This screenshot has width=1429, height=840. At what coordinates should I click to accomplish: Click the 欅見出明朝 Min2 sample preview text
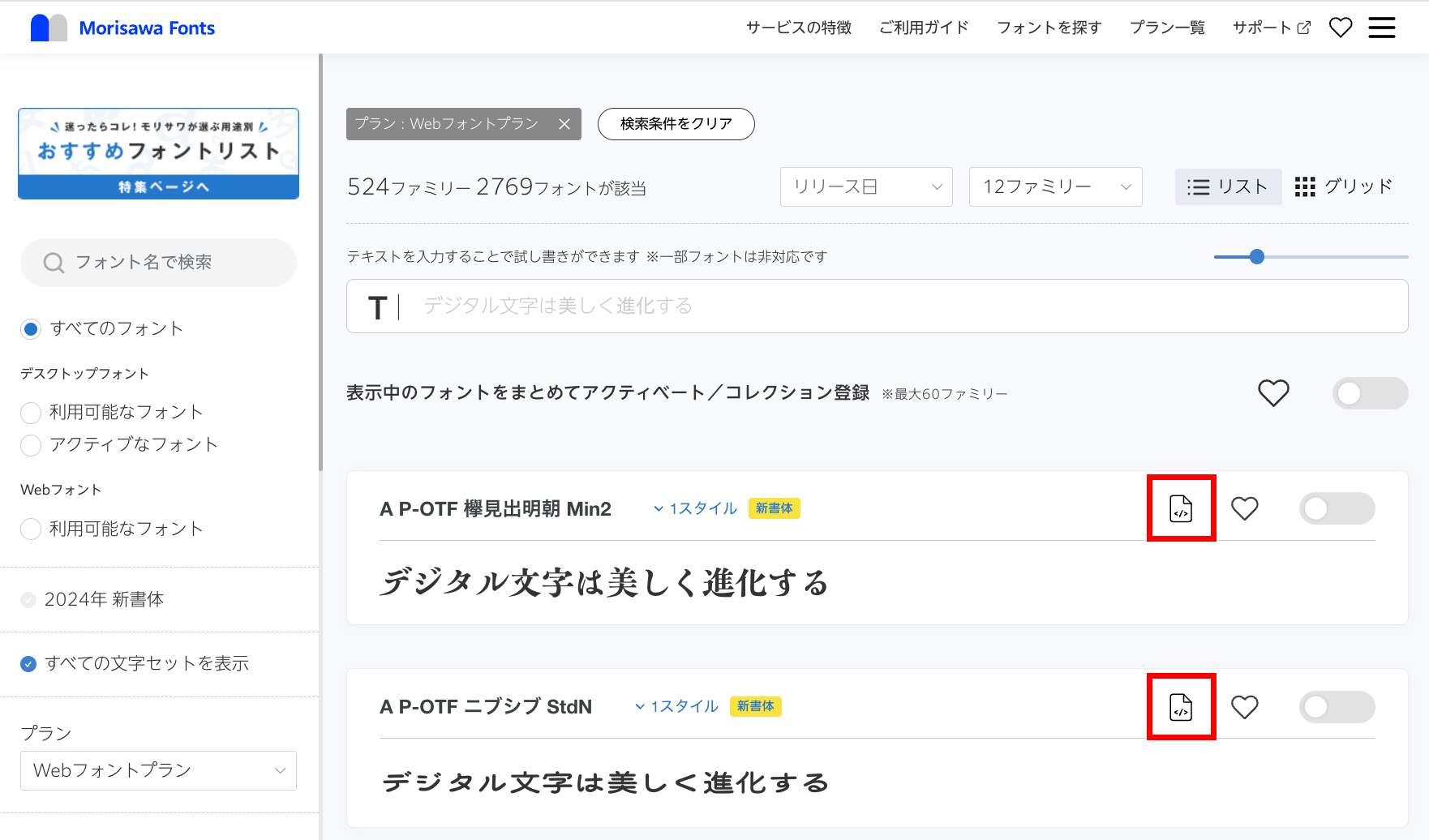click(x=604, y=583)
